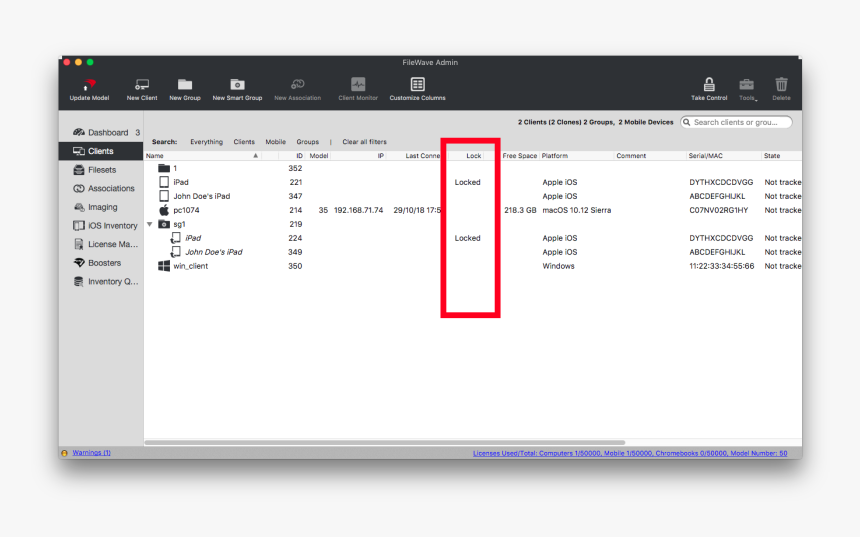The height and width of the screenshot is (537, 860).
Task: Select the pc1074 client row
Action: pos(185,210)
